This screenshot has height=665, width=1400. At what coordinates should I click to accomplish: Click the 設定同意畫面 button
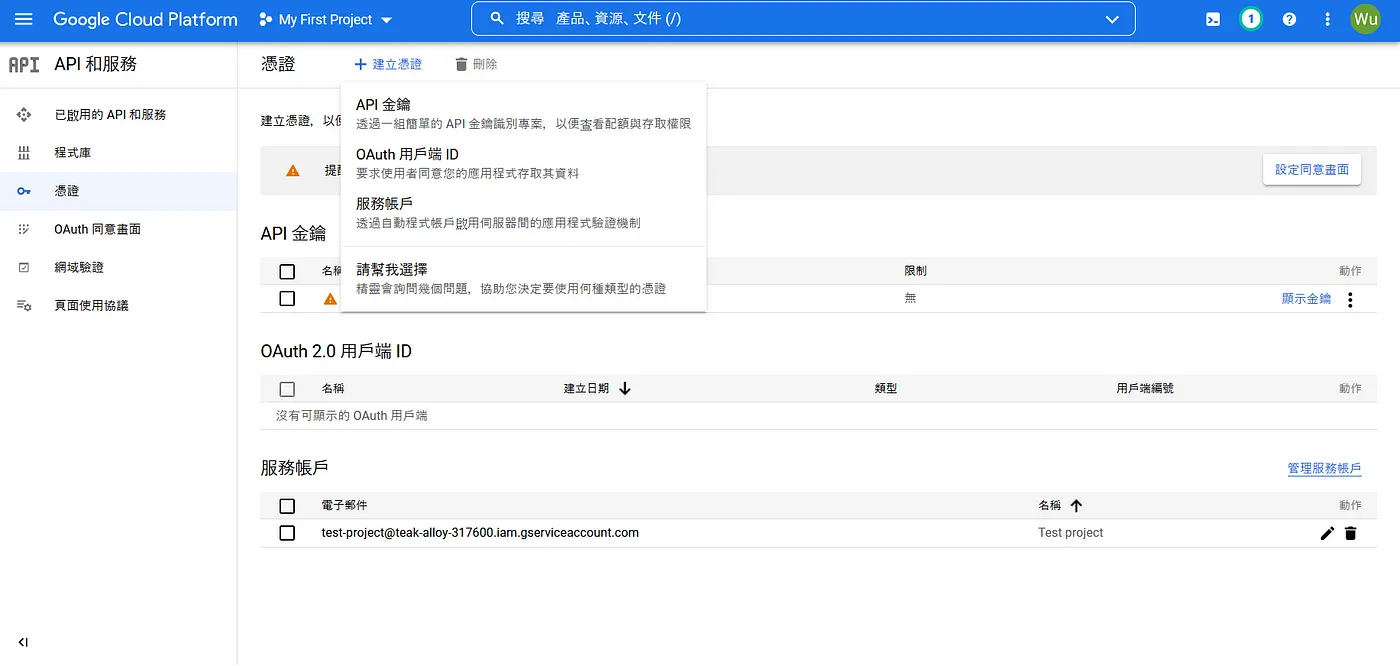tap(1312, 170)
